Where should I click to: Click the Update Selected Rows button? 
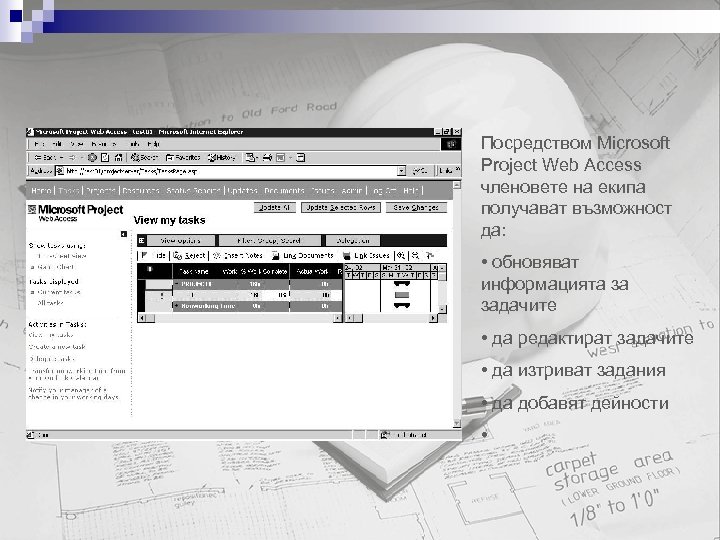click(341, 208)
